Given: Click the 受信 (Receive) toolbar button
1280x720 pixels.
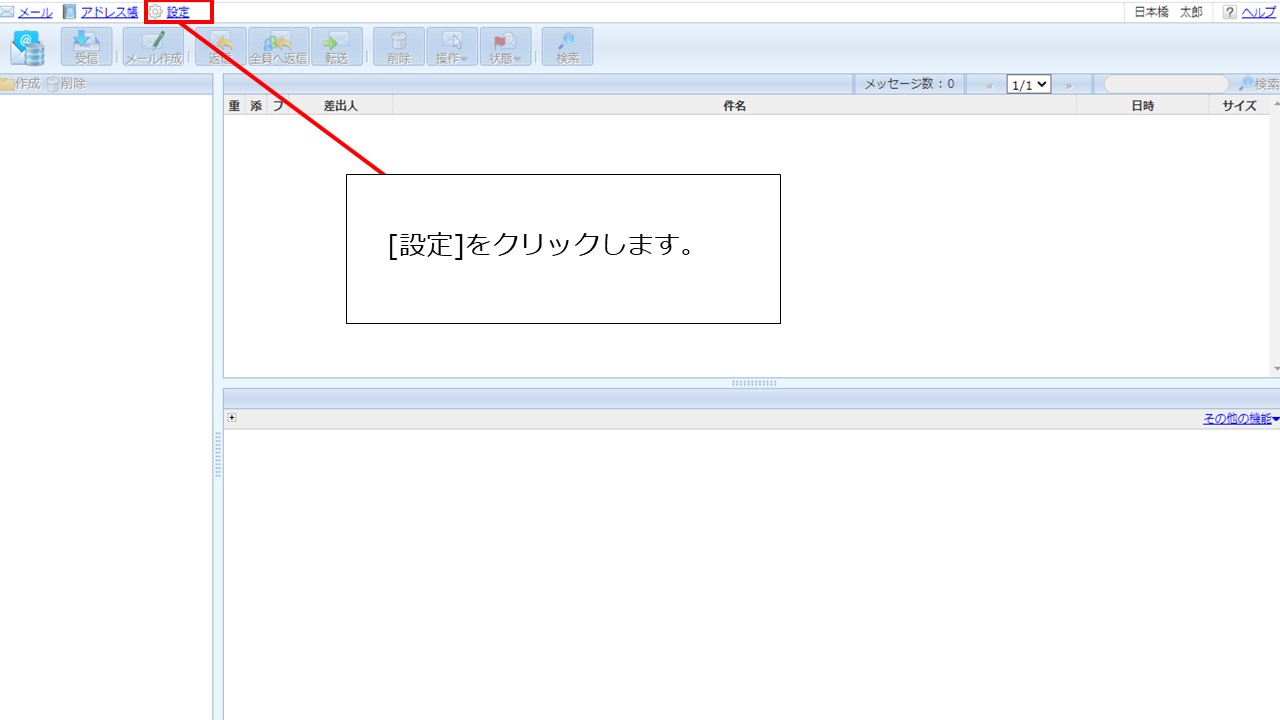Looking at the screenshot, I should (87, 47).
